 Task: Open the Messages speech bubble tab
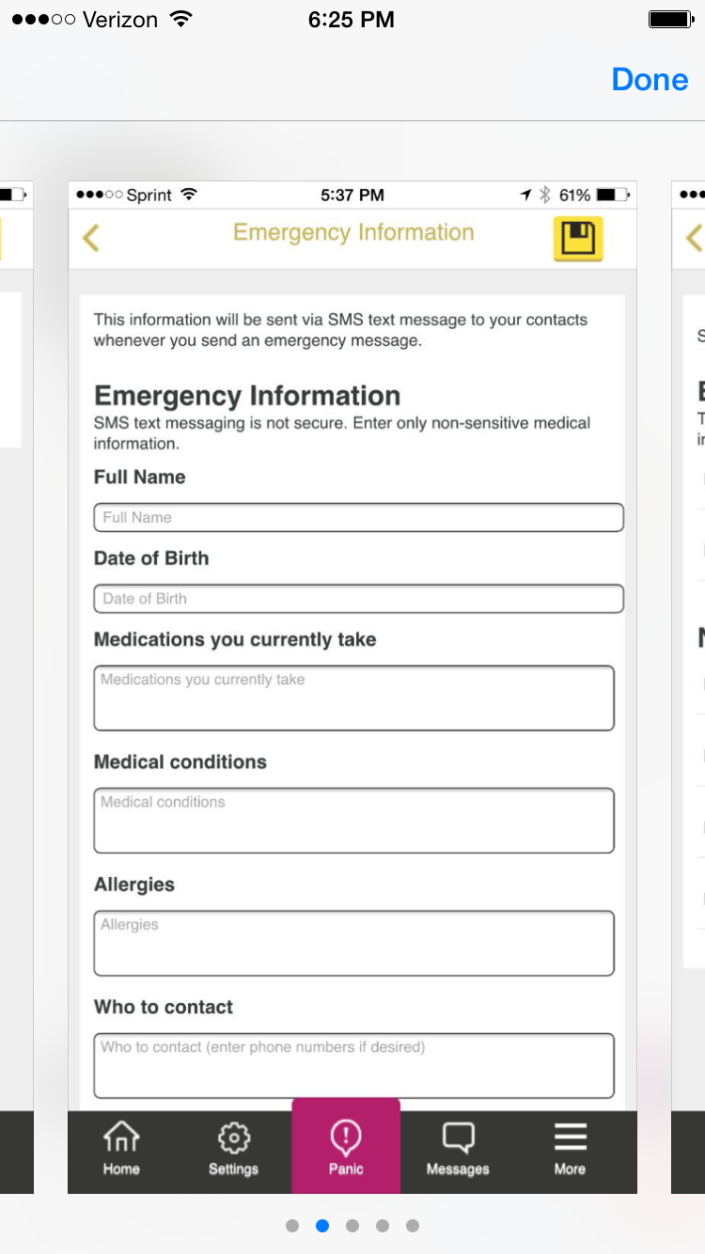457,1148
